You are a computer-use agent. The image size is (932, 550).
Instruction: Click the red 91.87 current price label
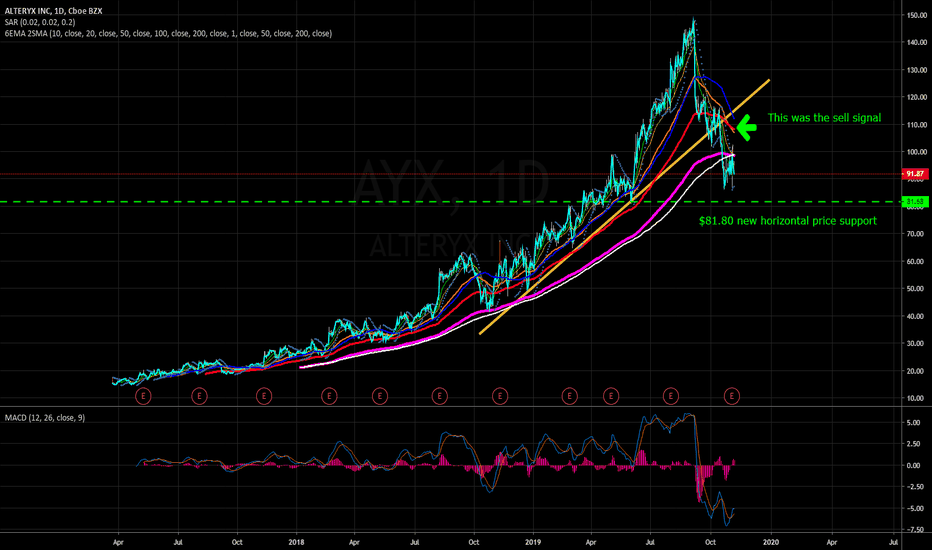915,174
